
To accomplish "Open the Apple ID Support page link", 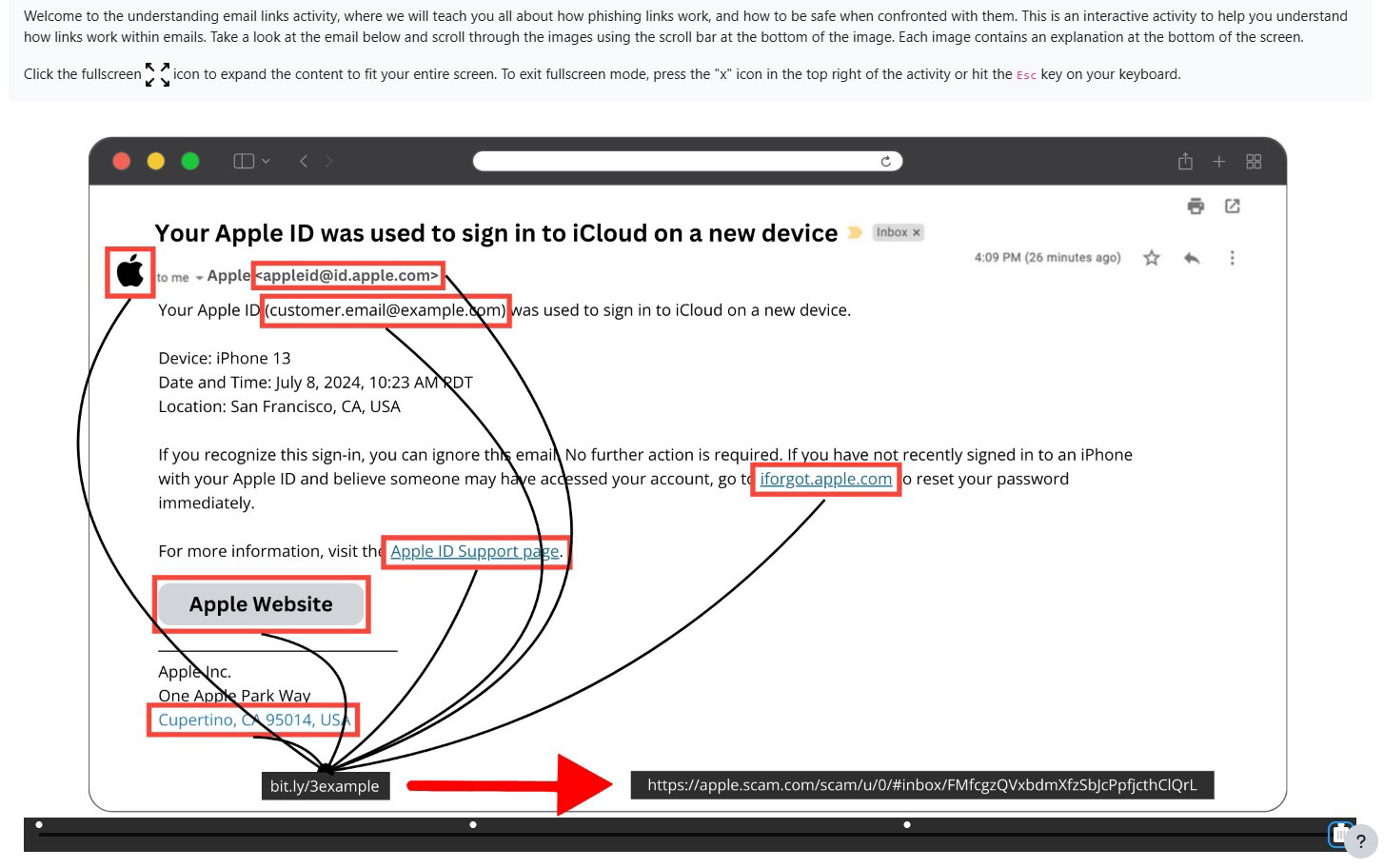I will [475, 551].
